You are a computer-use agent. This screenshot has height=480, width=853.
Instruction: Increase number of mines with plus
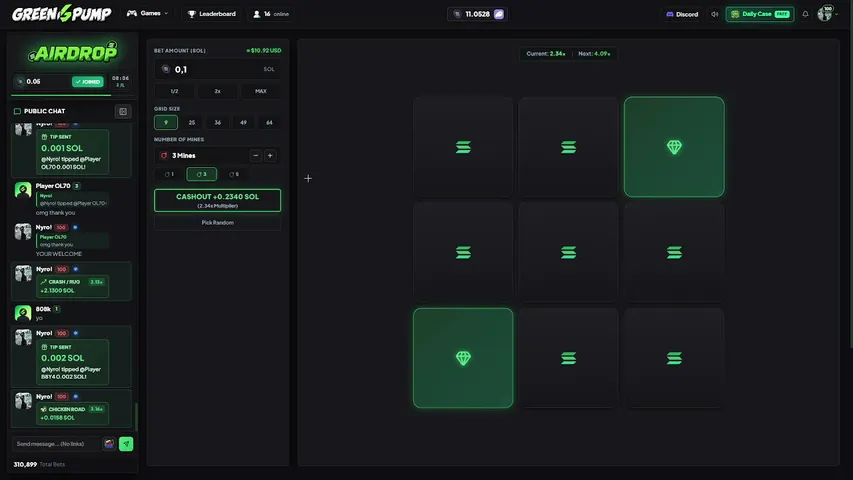pos(270,156)
